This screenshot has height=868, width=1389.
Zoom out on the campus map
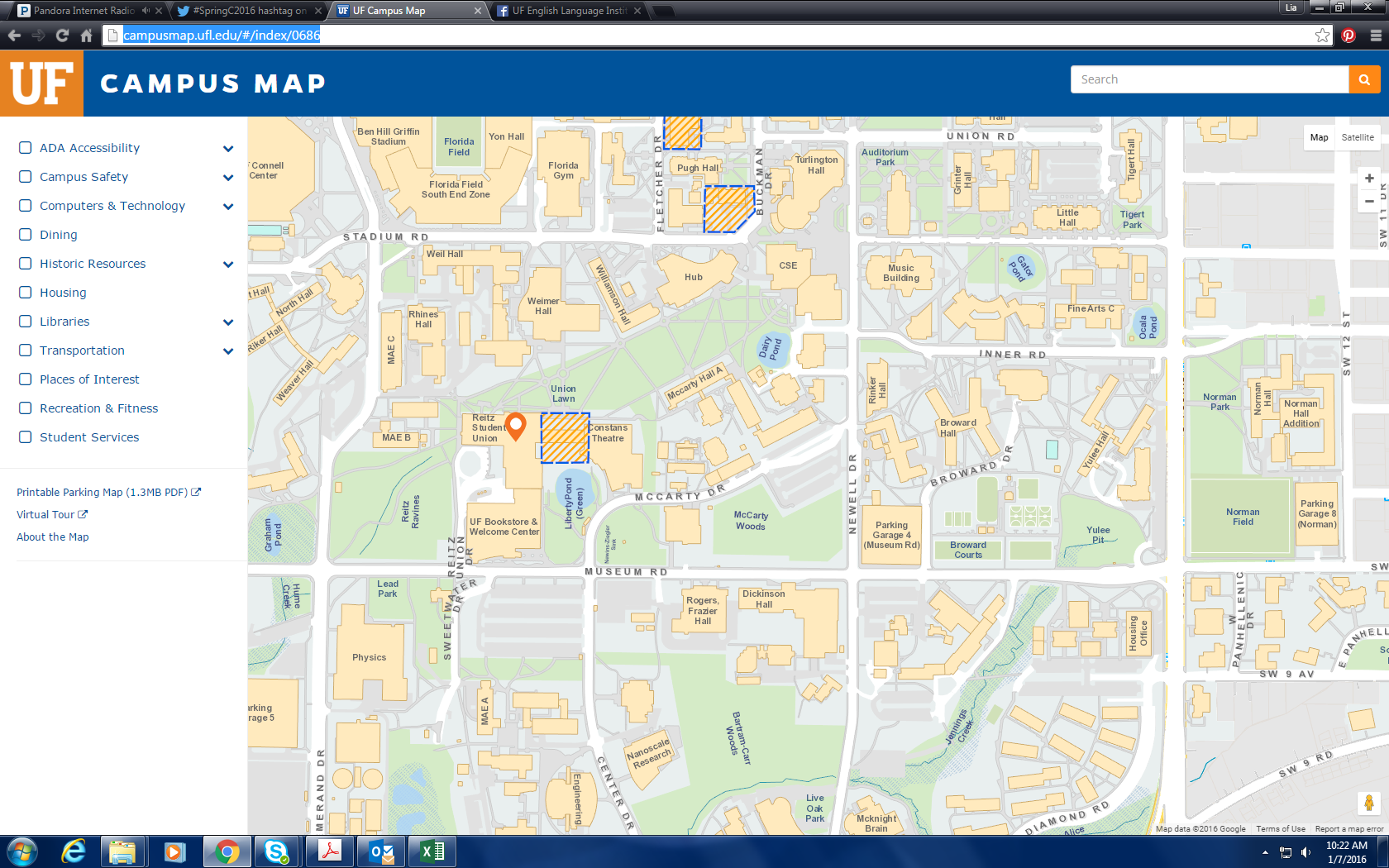coord(1369,201)
